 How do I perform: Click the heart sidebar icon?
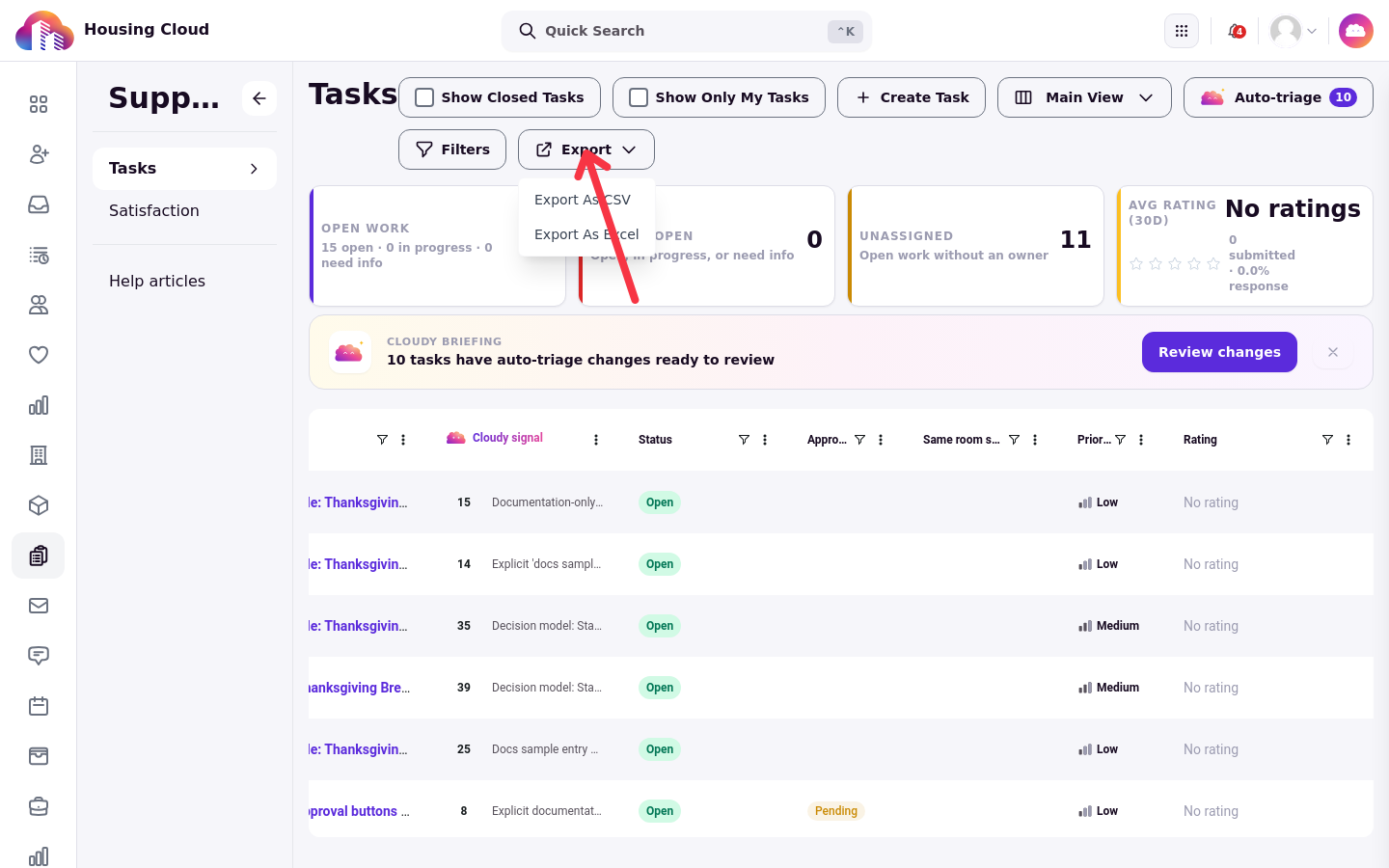39,355
